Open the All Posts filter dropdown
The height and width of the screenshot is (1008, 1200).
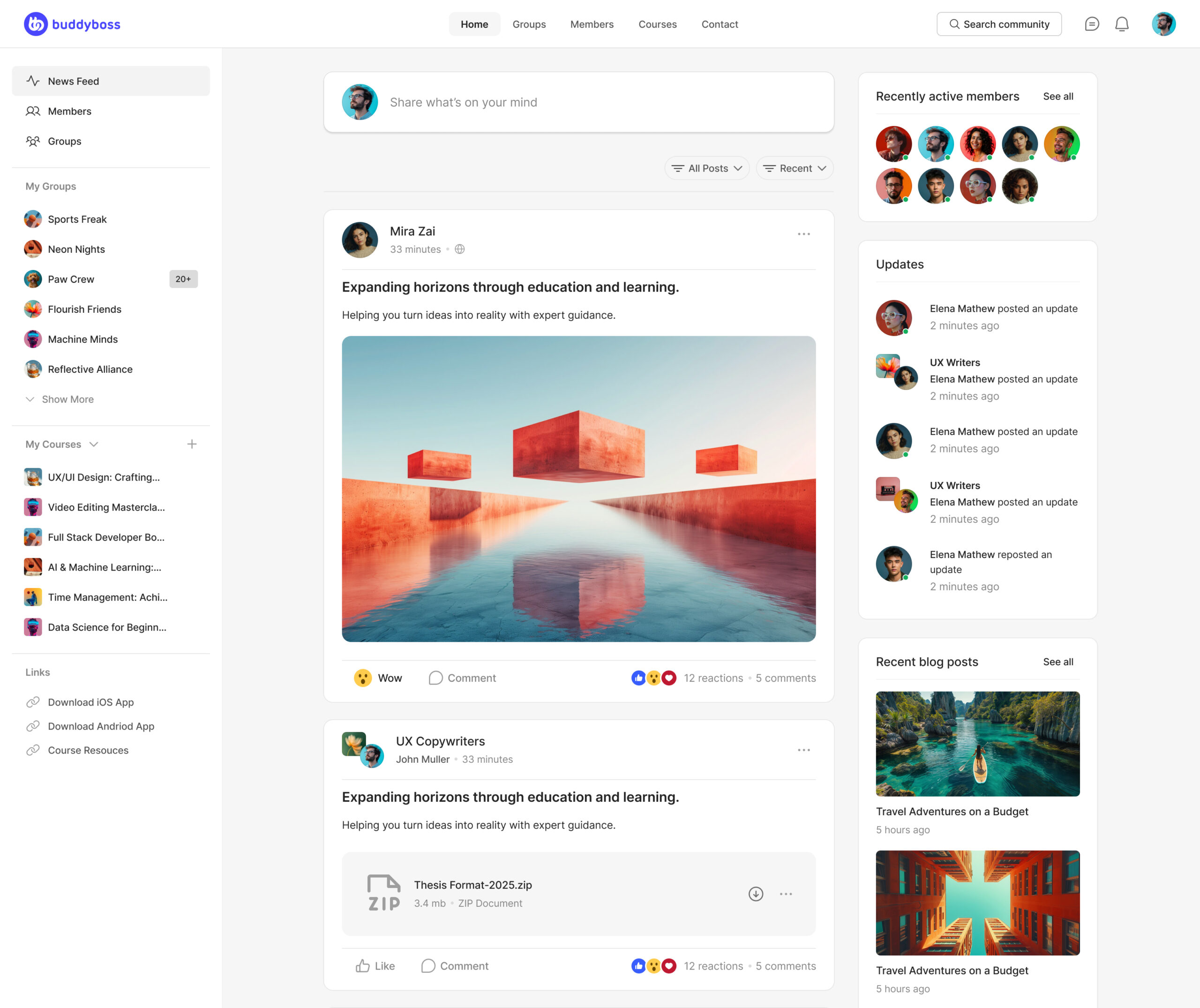point(707,168)
